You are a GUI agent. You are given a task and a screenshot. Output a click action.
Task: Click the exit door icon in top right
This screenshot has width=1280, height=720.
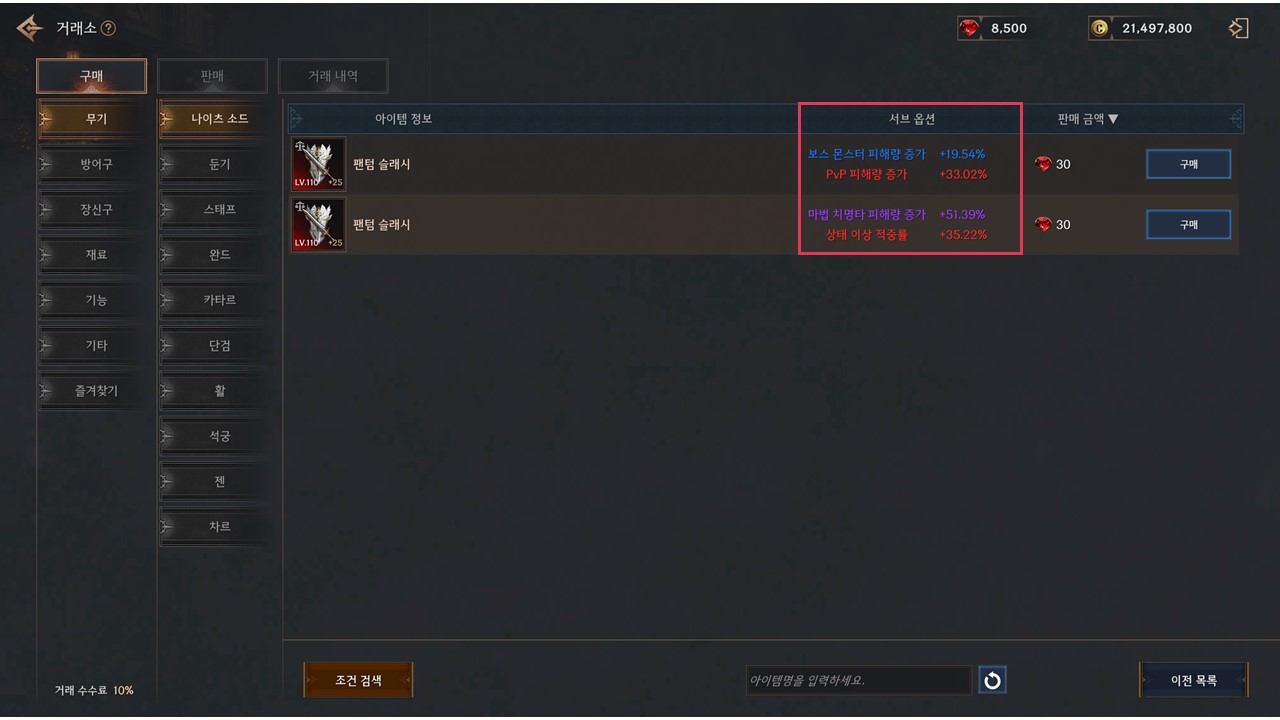point(1239,28)
